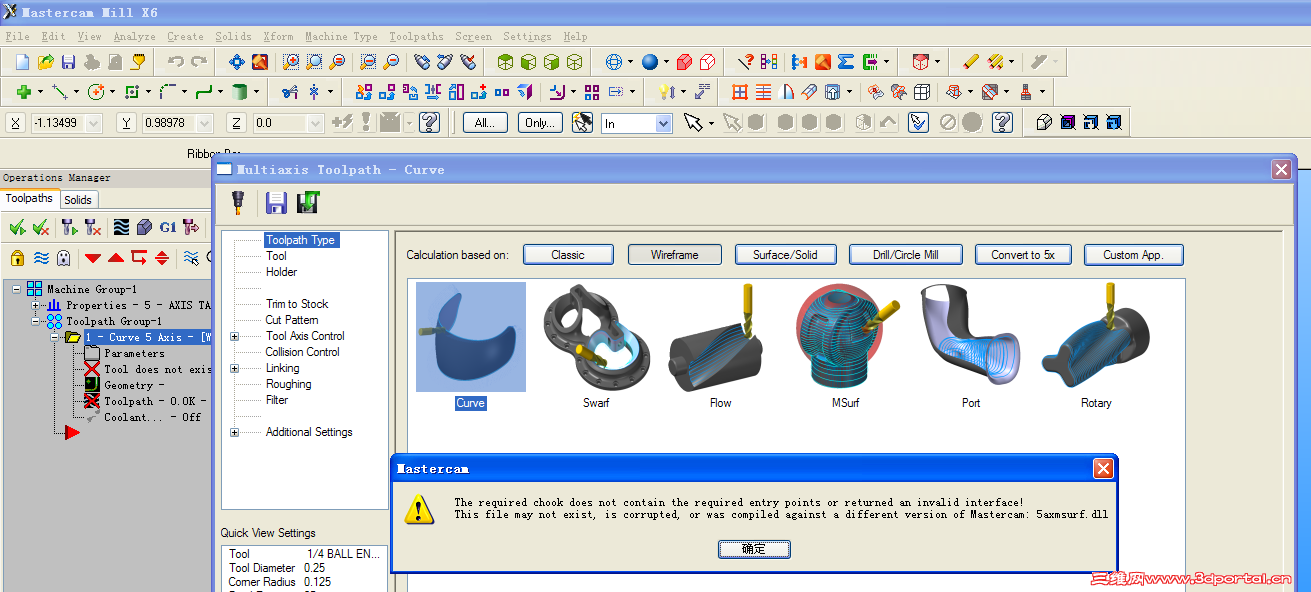Collapse the Machine Group-1 node
This screenshot has height=592, width=1311.
click(x=18, y=289)
